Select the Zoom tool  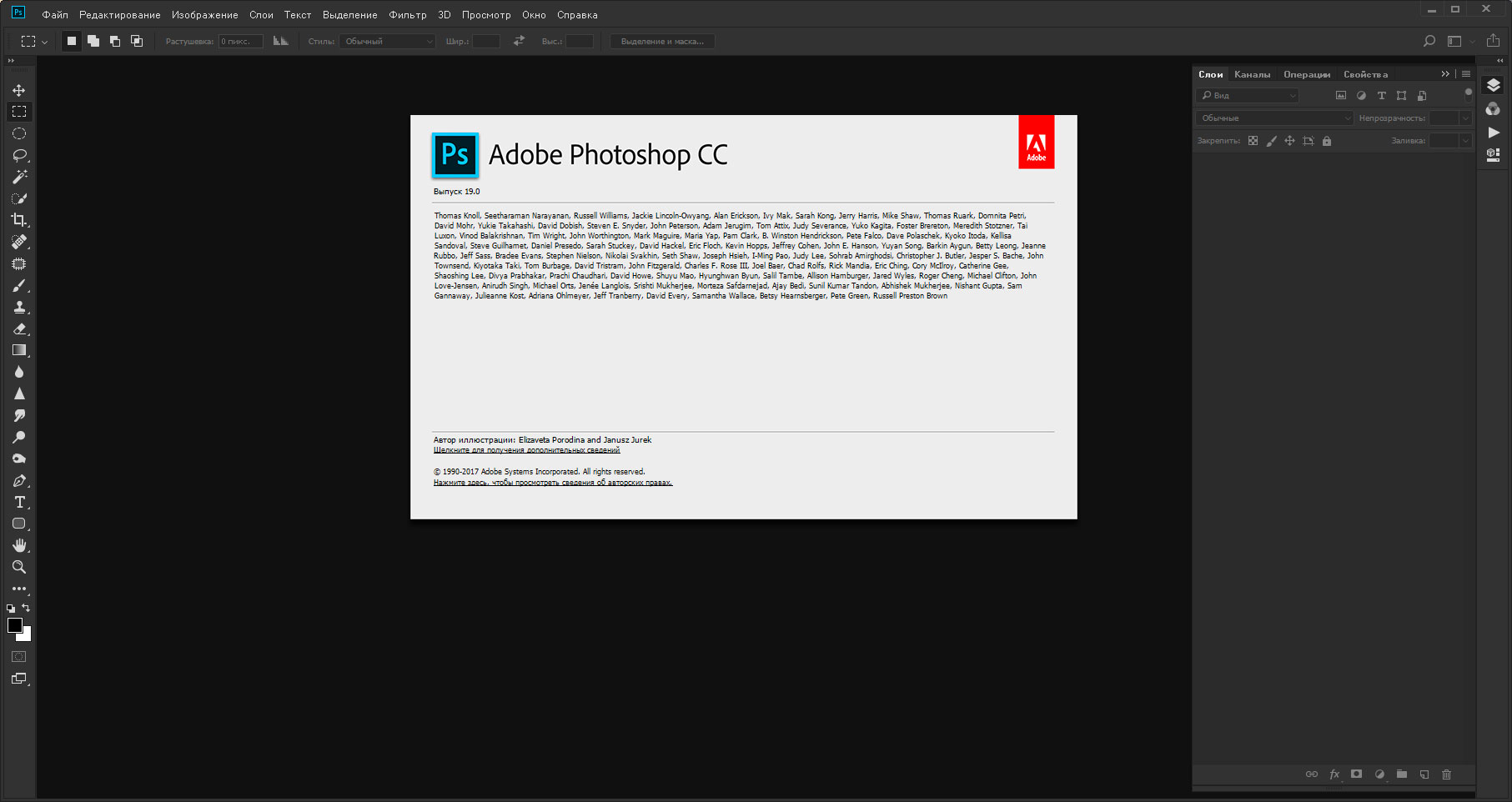click(19, 567)
